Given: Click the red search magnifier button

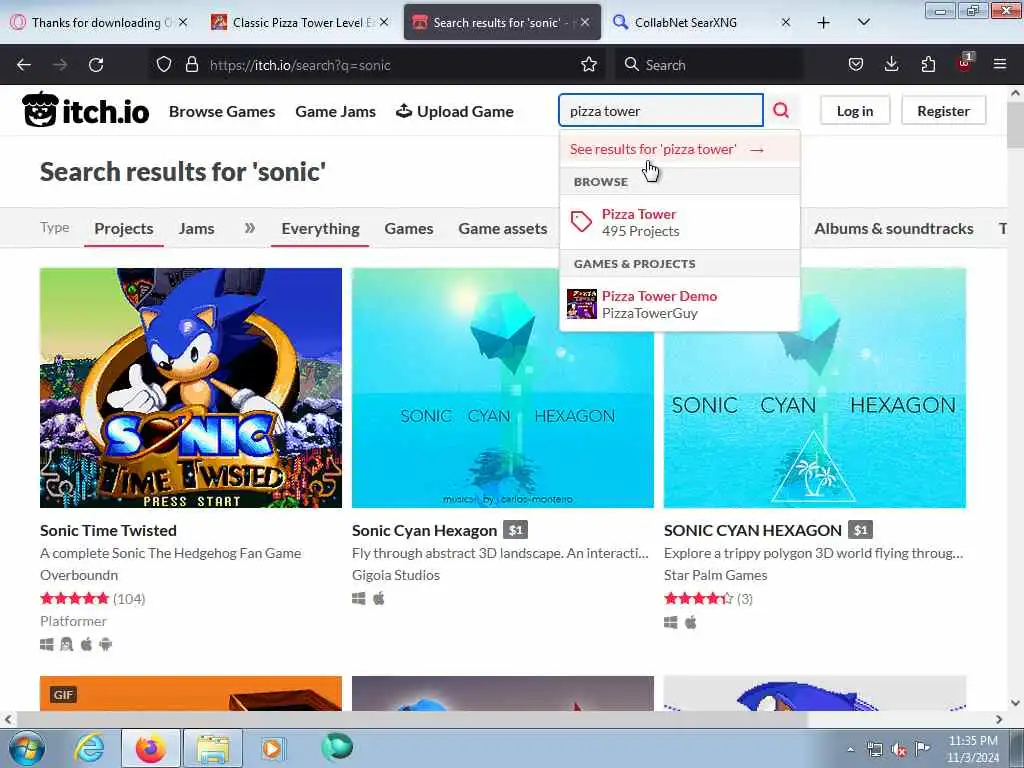Looking at the screenshot, I should 781,110.
